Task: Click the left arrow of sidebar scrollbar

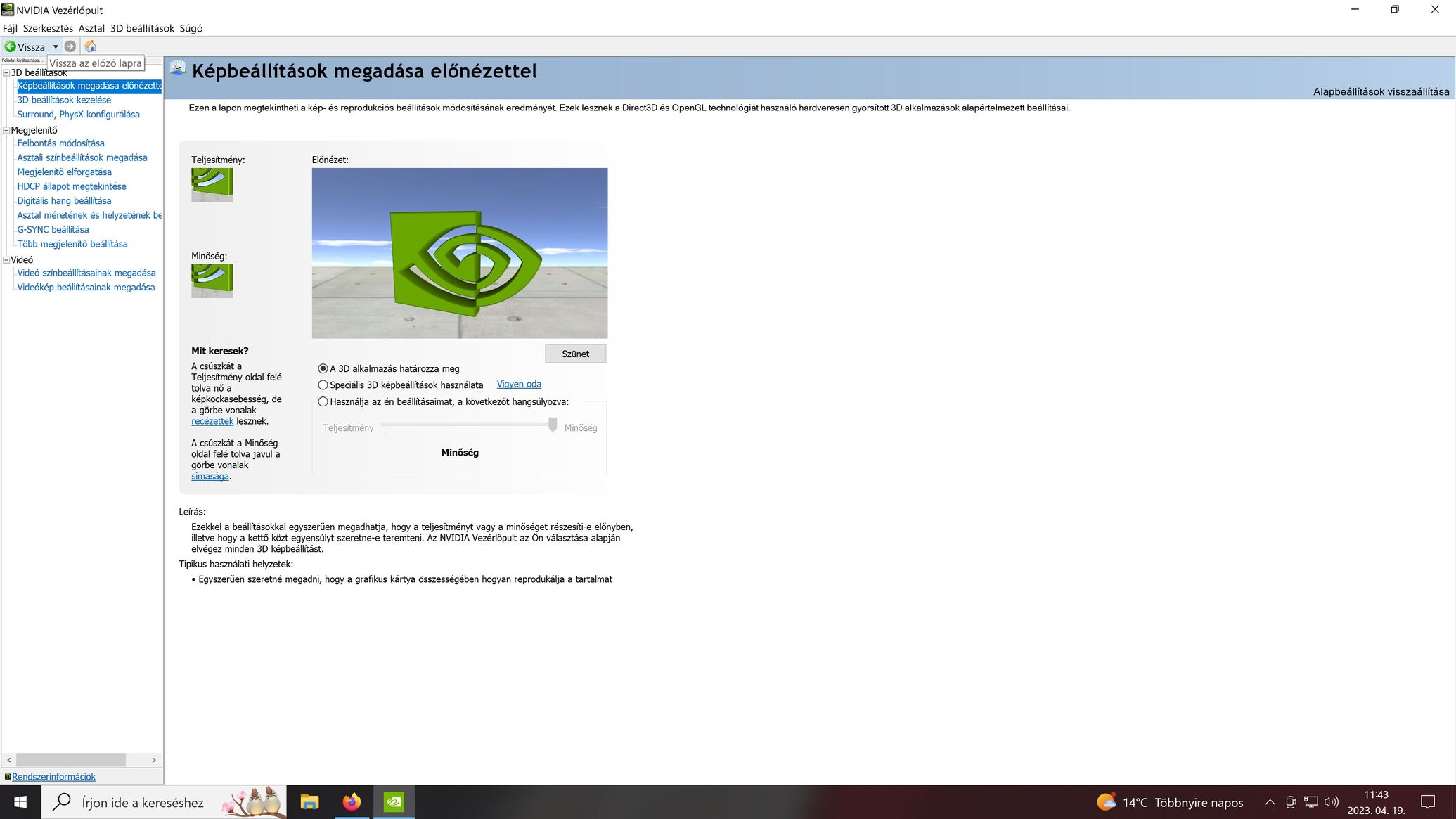Action: (8, 760)
